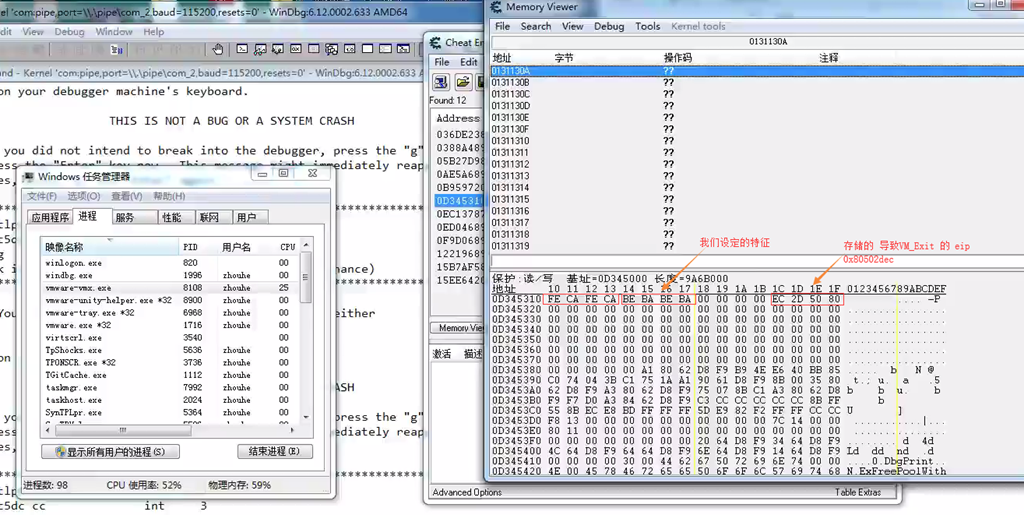Open Task Manager 查看(V) menu
Viewport: 1024px width, 515px height.
[x=126, y=196]
